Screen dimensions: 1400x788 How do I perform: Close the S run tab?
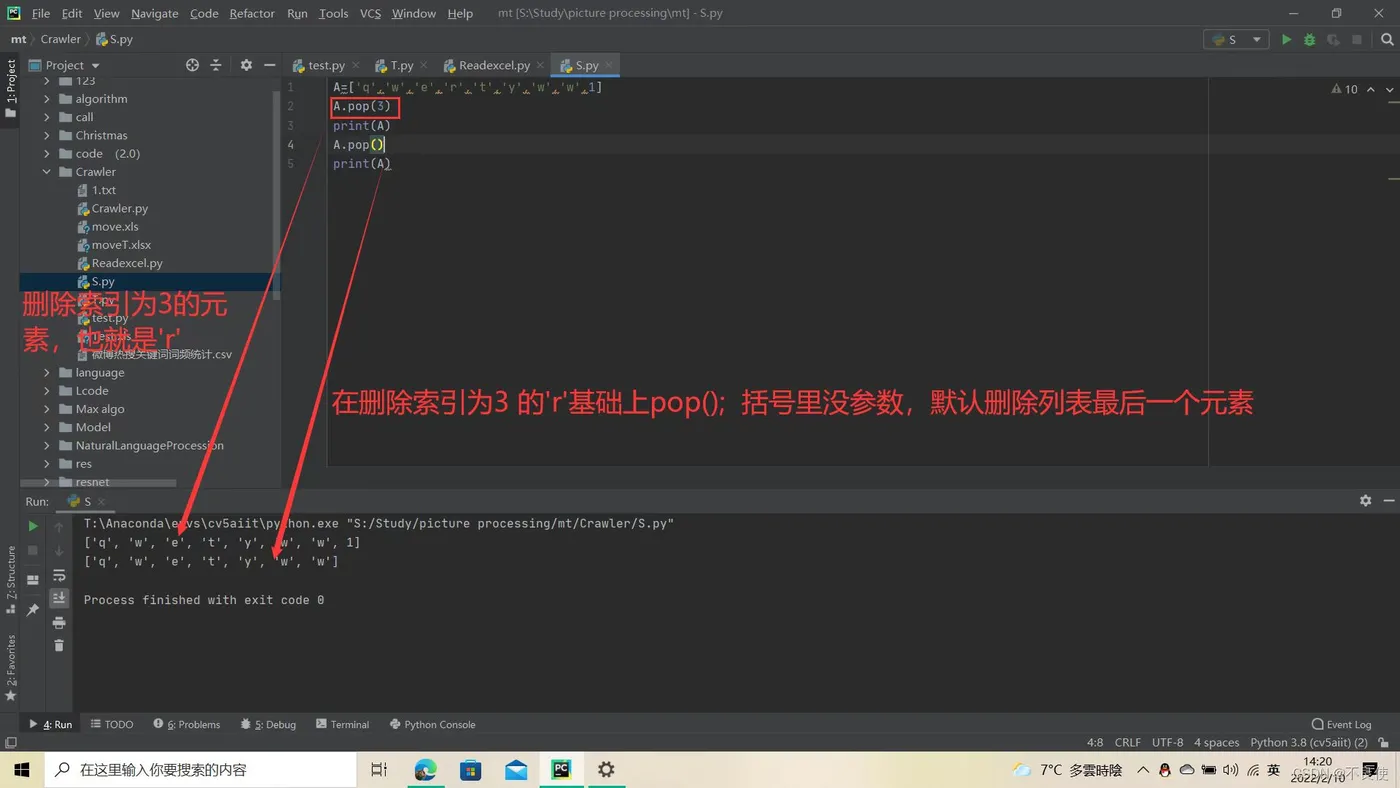102,501
